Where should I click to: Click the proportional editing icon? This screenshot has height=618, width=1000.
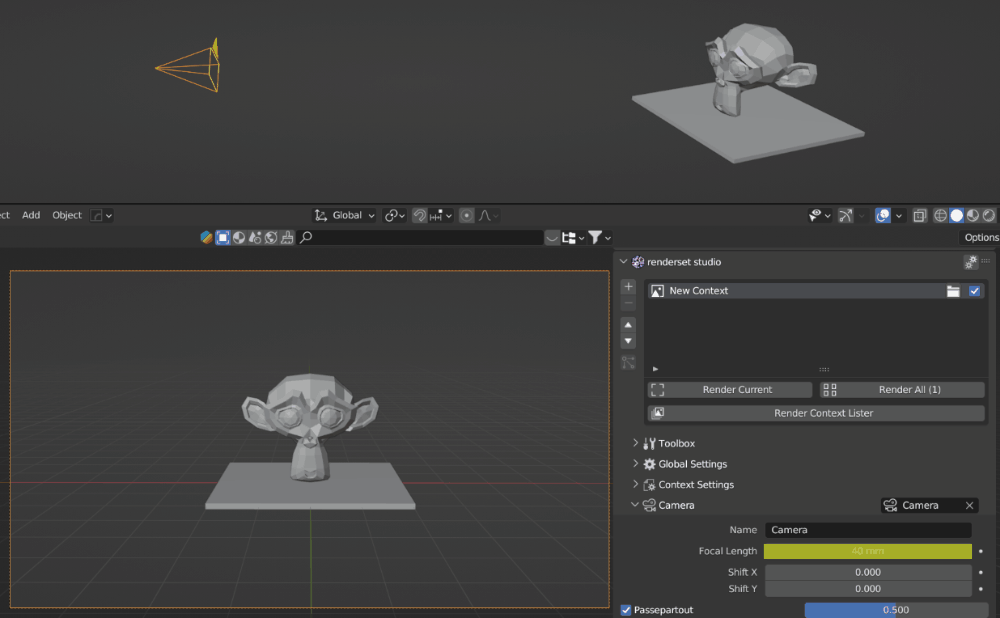[467, 215]
